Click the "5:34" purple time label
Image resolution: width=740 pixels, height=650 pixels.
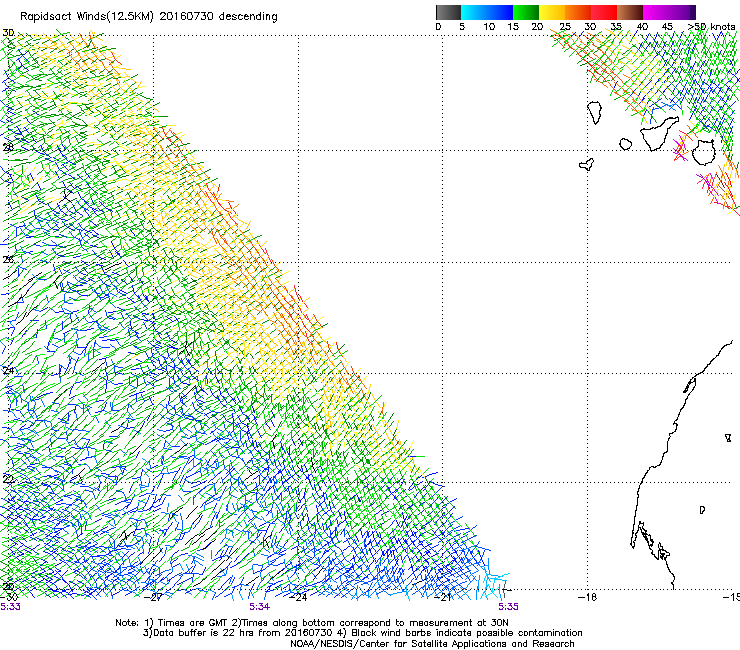[x=260, y=607]
